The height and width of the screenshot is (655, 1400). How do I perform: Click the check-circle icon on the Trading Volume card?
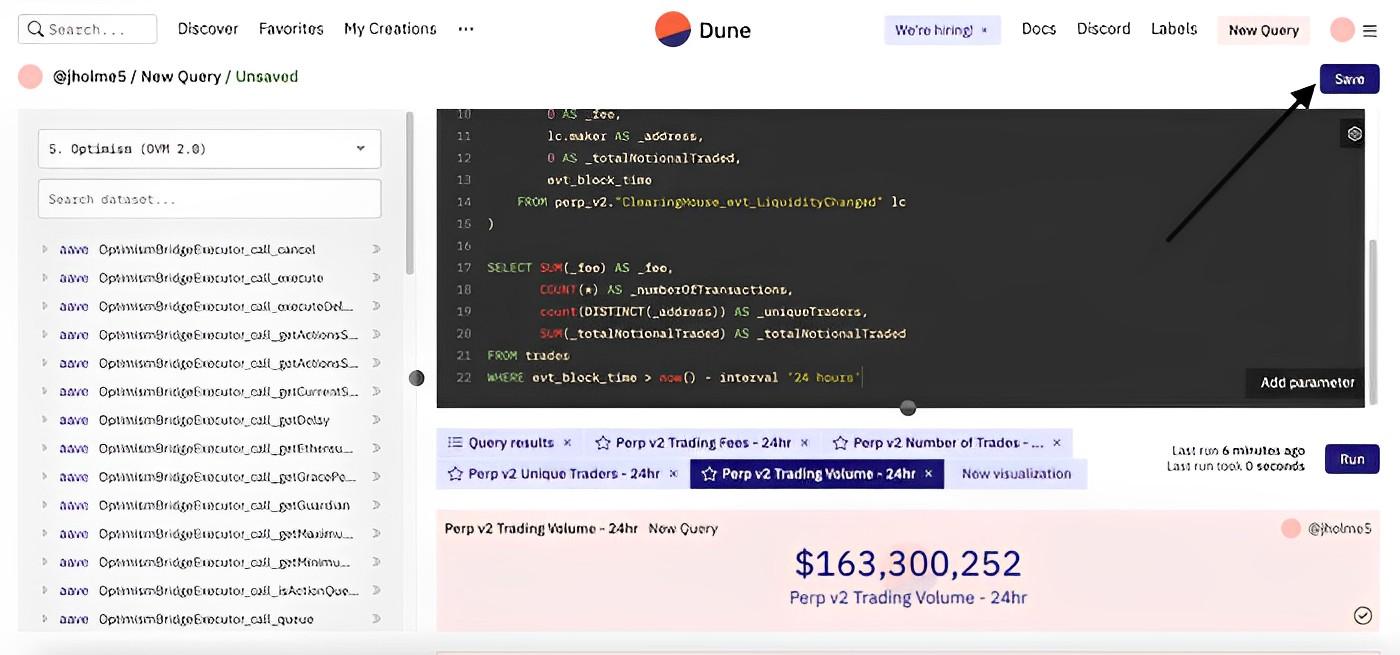1362,615
